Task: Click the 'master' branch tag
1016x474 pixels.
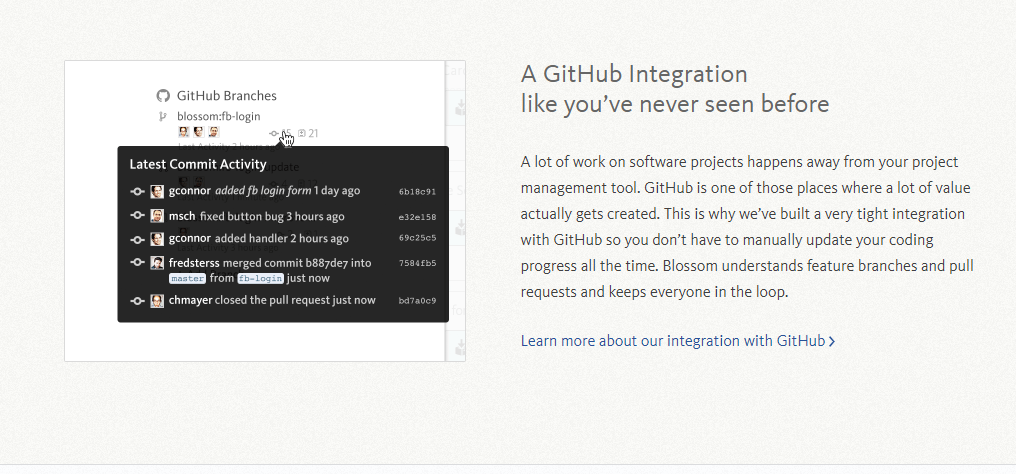Action: pyautogui.click(x=187, y=278)
